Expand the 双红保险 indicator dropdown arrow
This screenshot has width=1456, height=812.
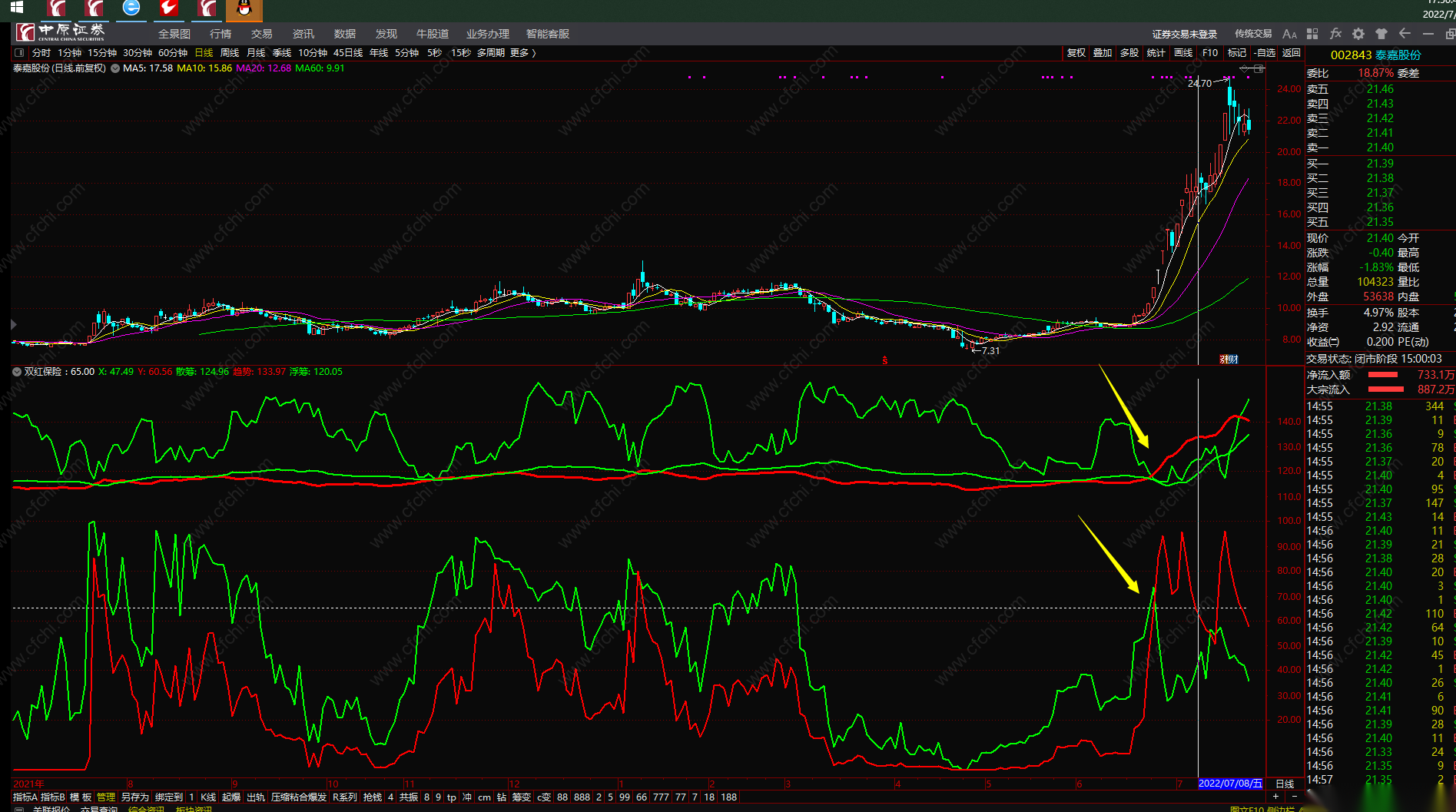(x=17, y=372)
